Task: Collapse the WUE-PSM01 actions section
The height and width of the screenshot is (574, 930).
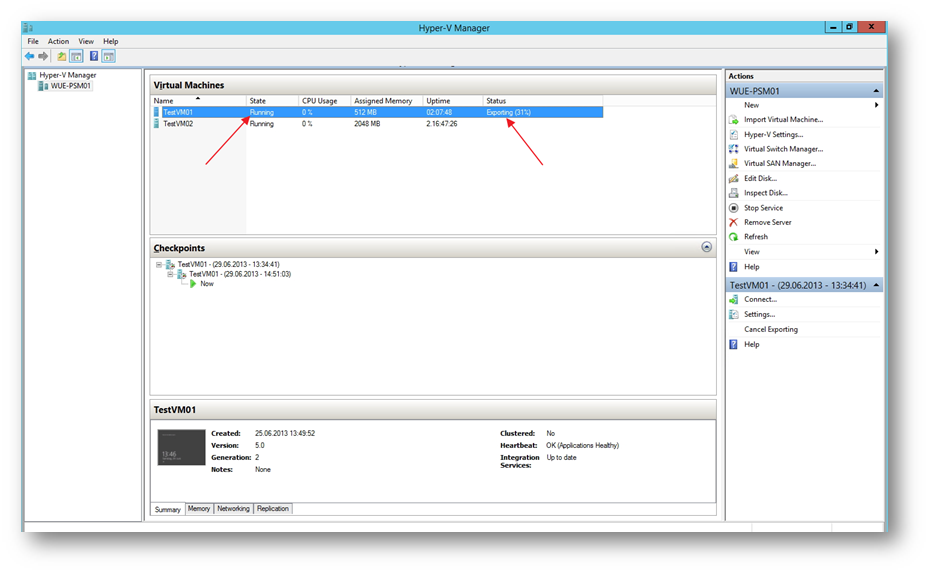Action: click(876, 91)
